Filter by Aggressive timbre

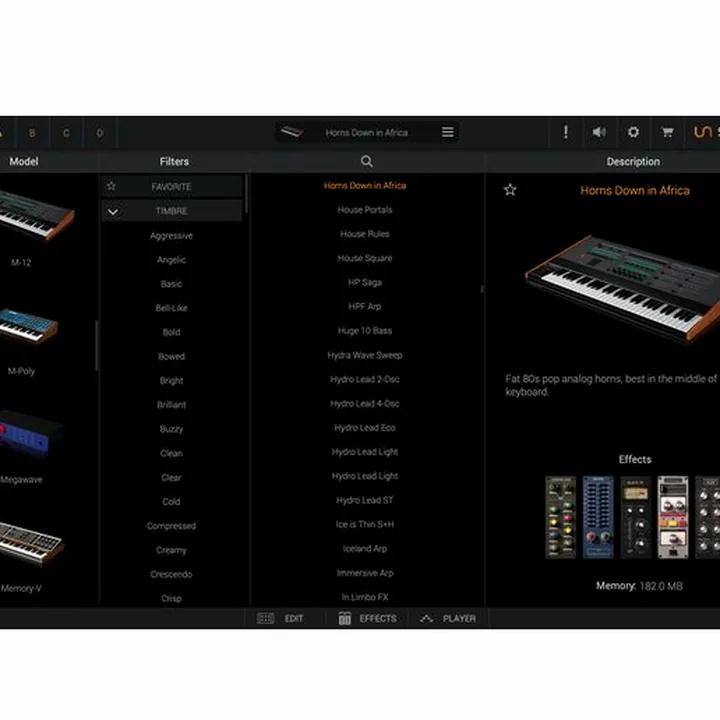click(x=171, y=236)
